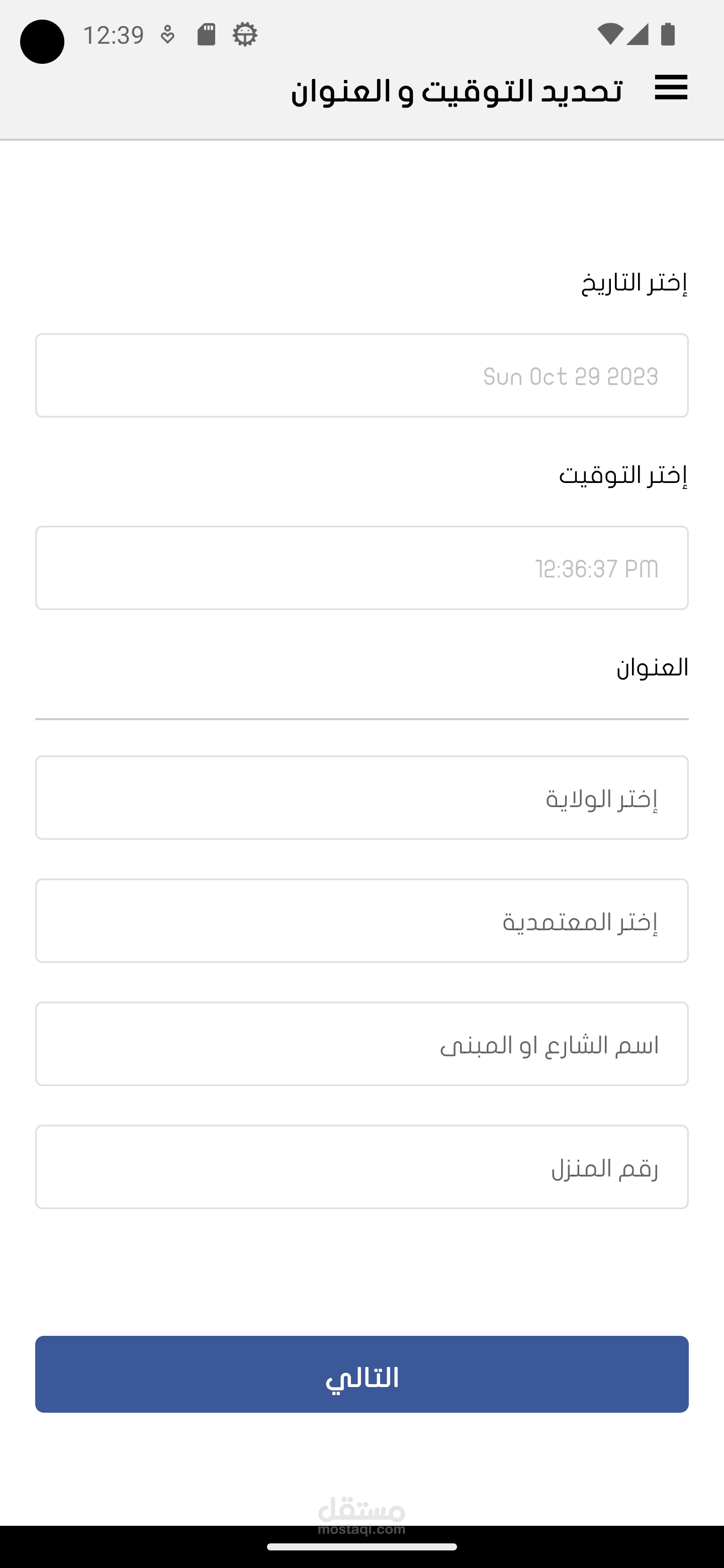The width and height of the screenshot is (724, 1568).
Task: Tap the bottom home gesture bar
Action: pos(361,1547)
